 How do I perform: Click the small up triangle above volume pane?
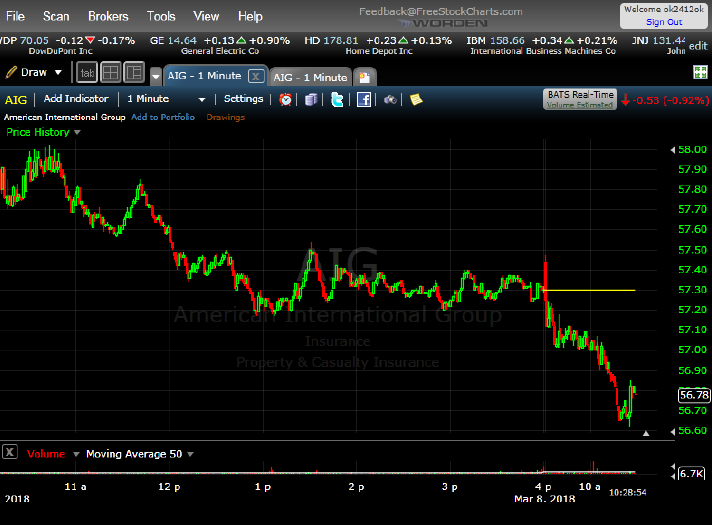pos(646,434)
